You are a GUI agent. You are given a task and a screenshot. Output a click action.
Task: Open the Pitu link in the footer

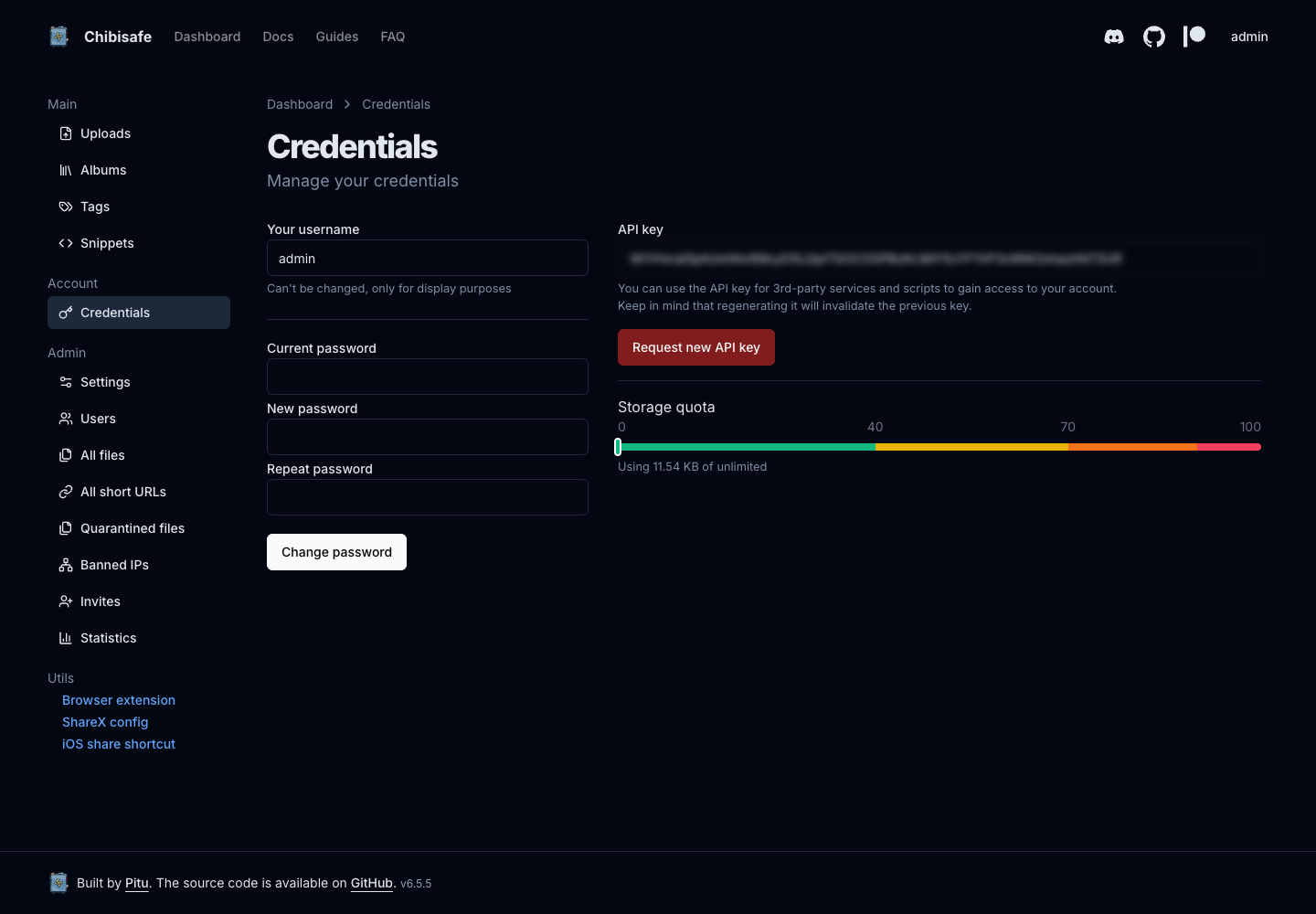137,883
